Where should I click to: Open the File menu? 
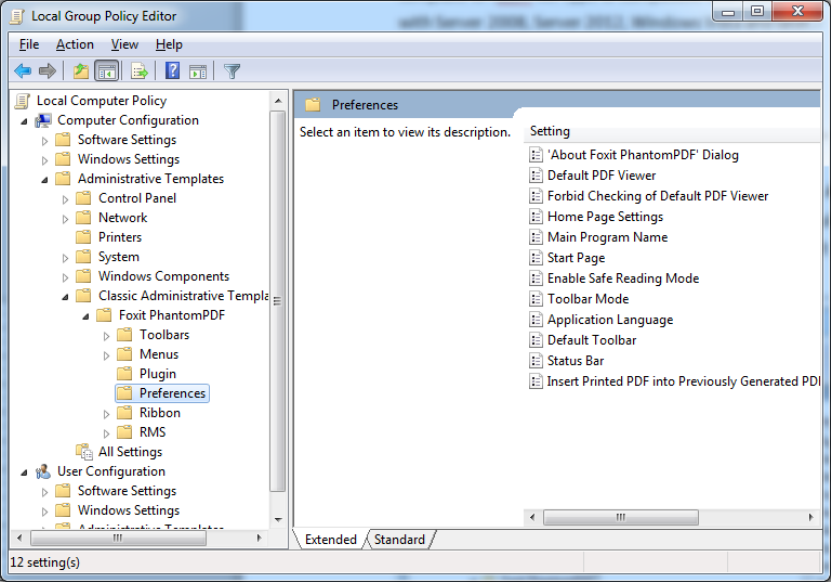29,45
